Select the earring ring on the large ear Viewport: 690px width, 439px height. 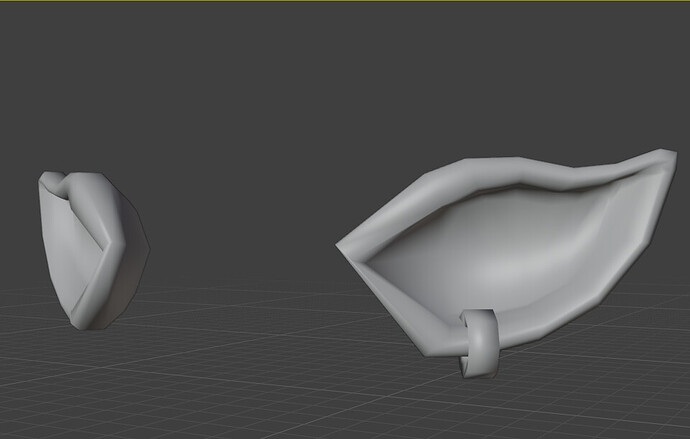coord(479,344)
